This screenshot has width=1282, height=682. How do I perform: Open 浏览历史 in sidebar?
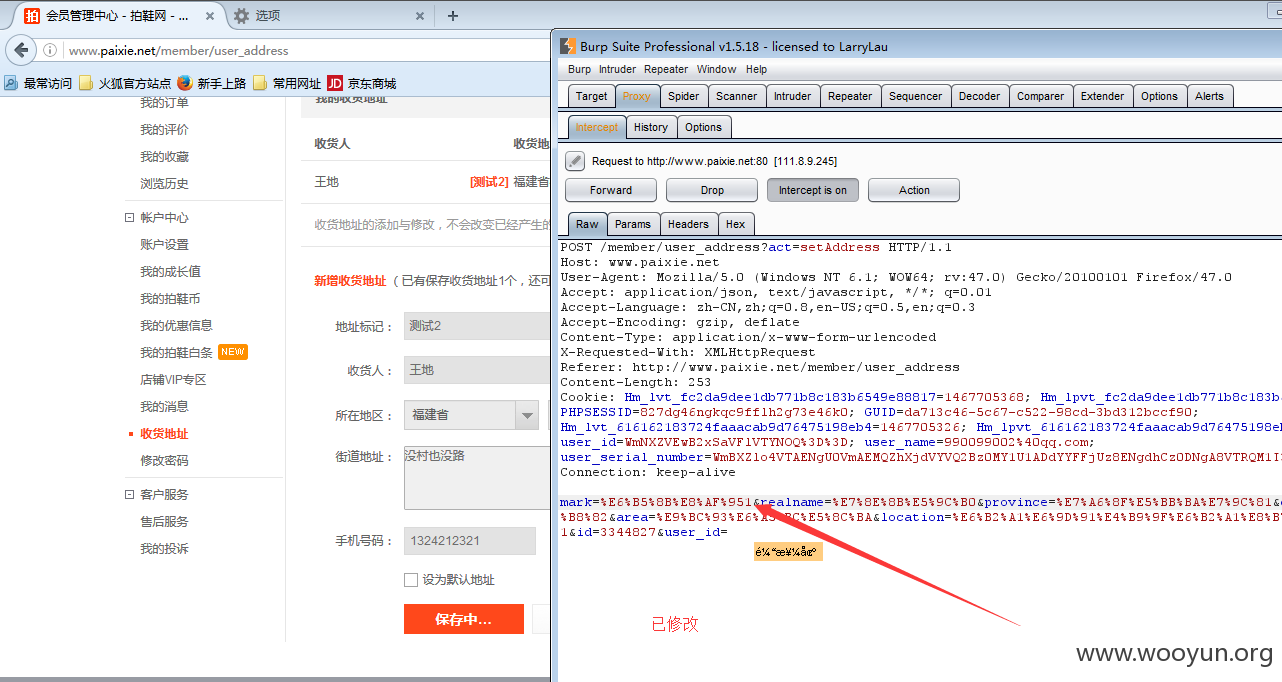click(x=164, y=183)
